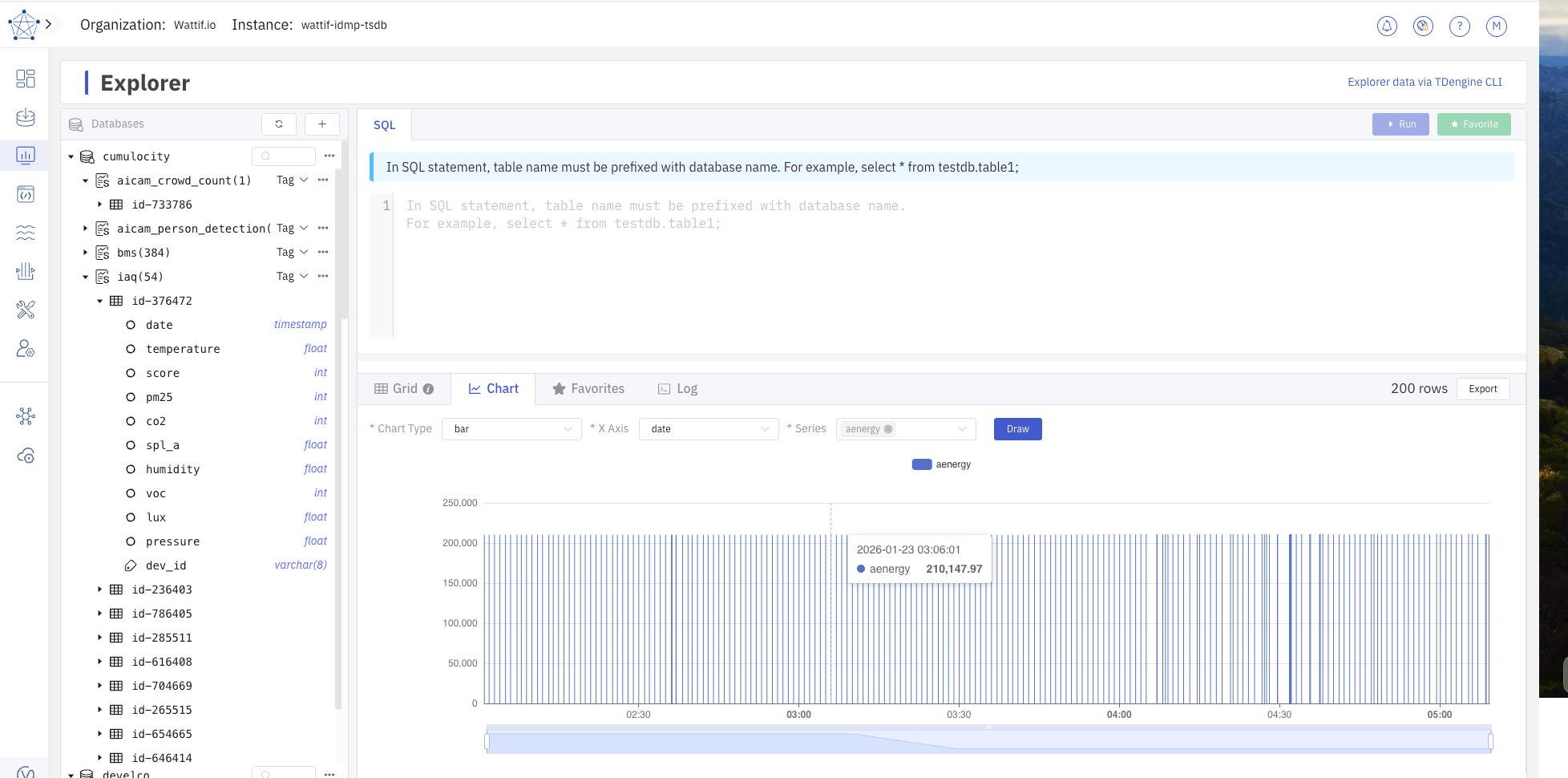Expand the bms(384) supertable
Screen dimensions: 1568x778
point(86,253)
